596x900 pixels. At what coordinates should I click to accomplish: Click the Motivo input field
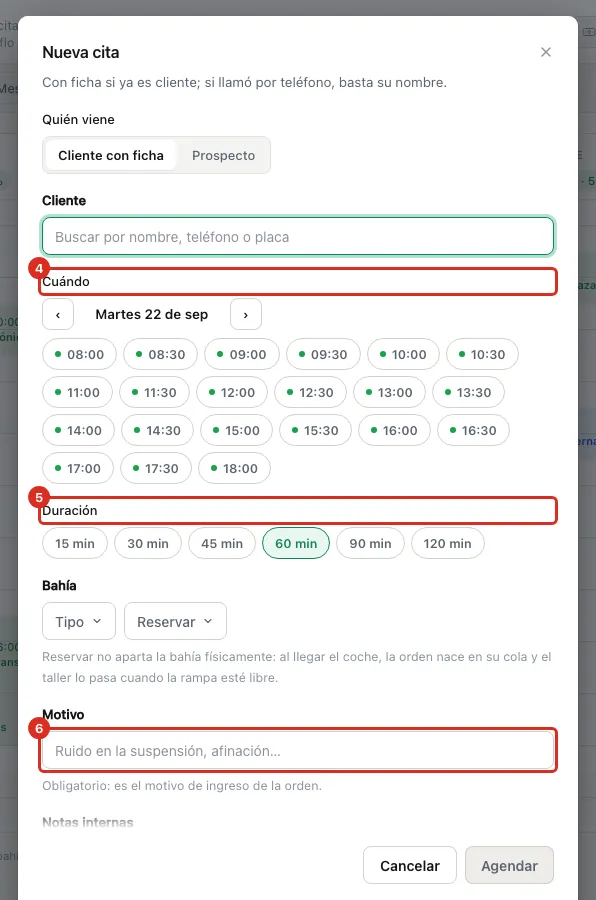coord(298,751)
